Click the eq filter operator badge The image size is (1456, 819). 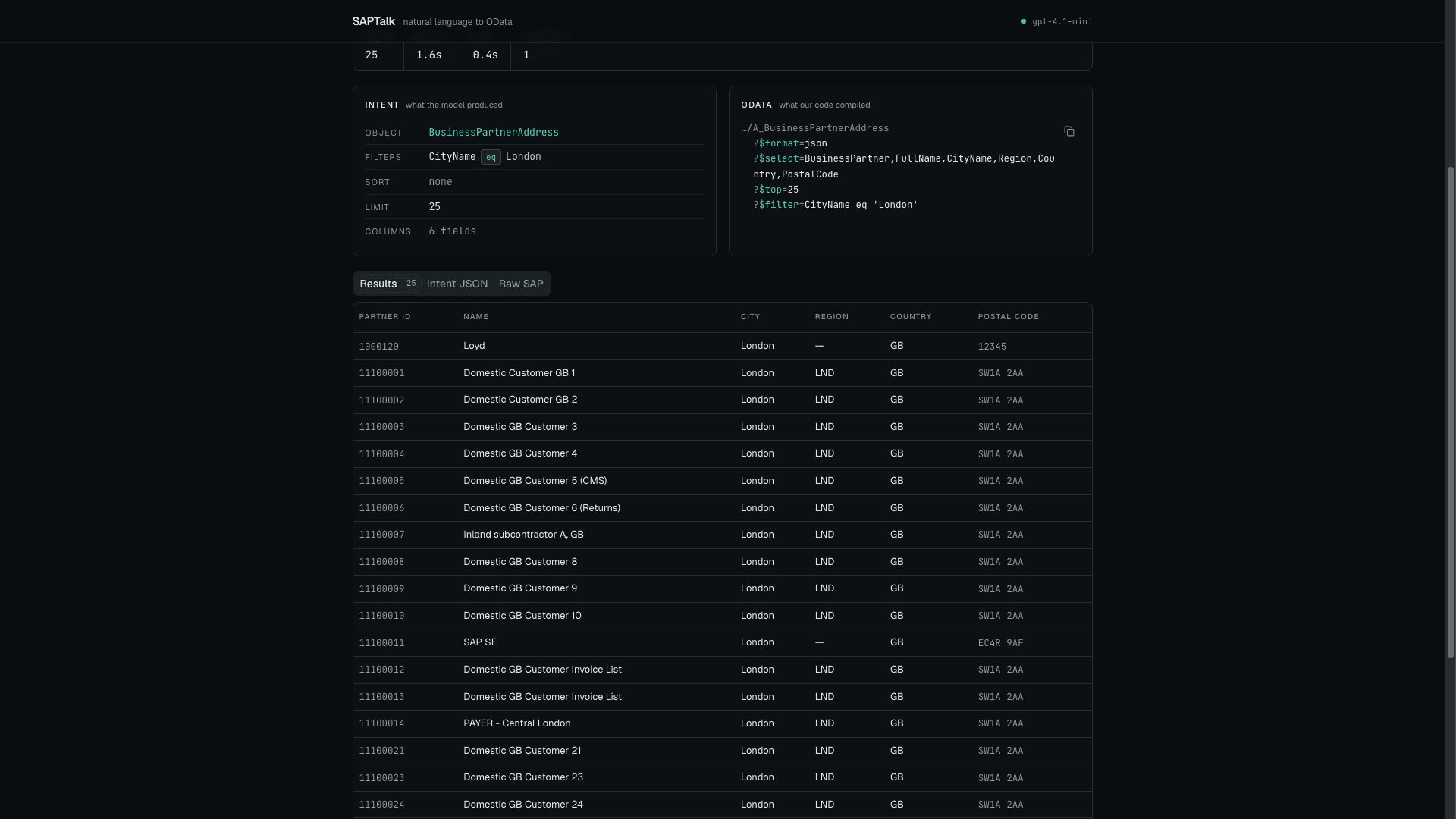pyautogui.click(x=491, y=158)
